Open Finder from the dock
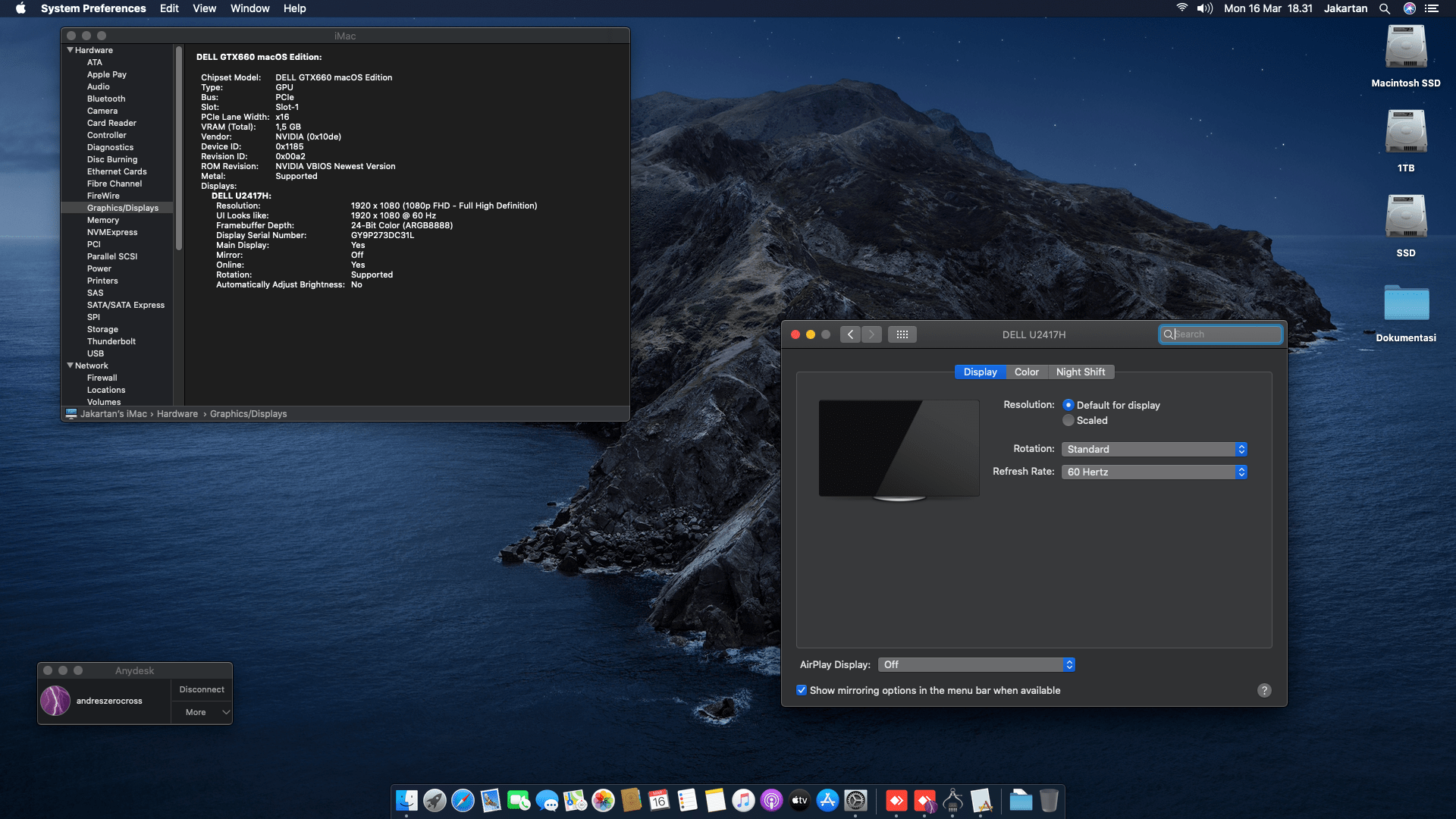Image resolution: width=1456 pixels, height=819 pixels. [x=406, y=800]
